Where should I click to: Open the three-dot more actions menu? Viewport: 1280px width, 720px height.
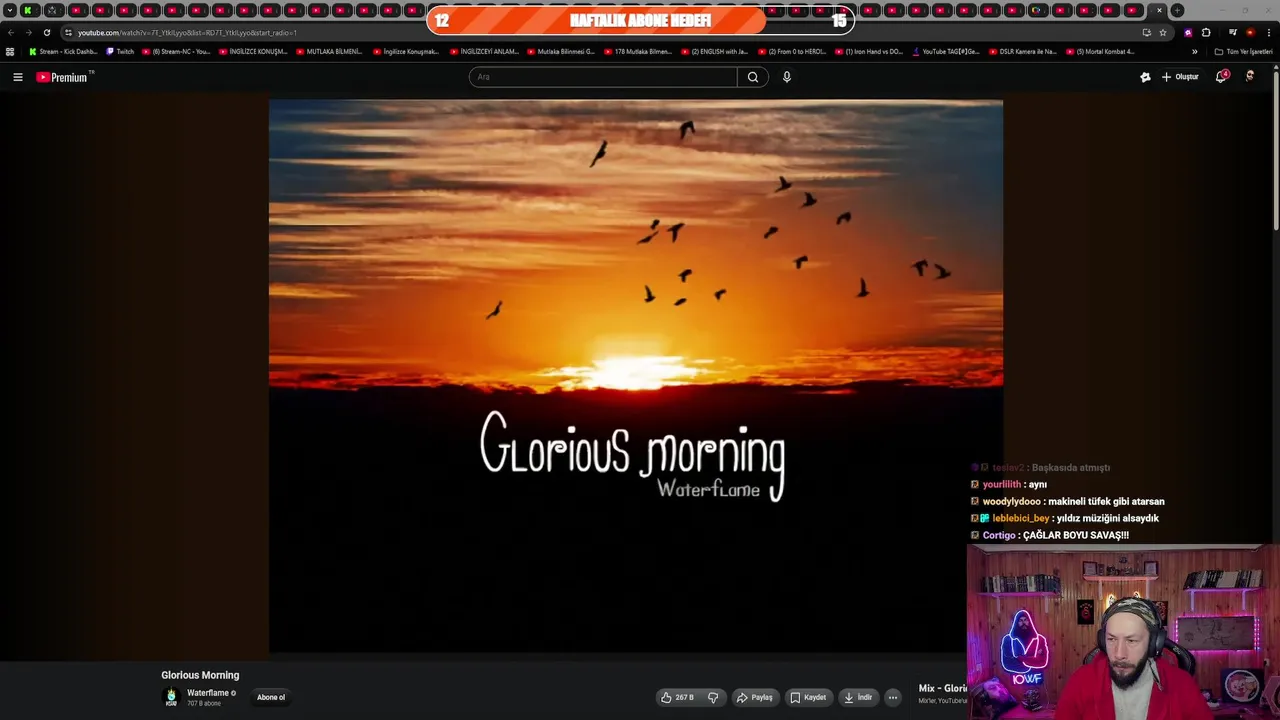(x=893, y=697)
